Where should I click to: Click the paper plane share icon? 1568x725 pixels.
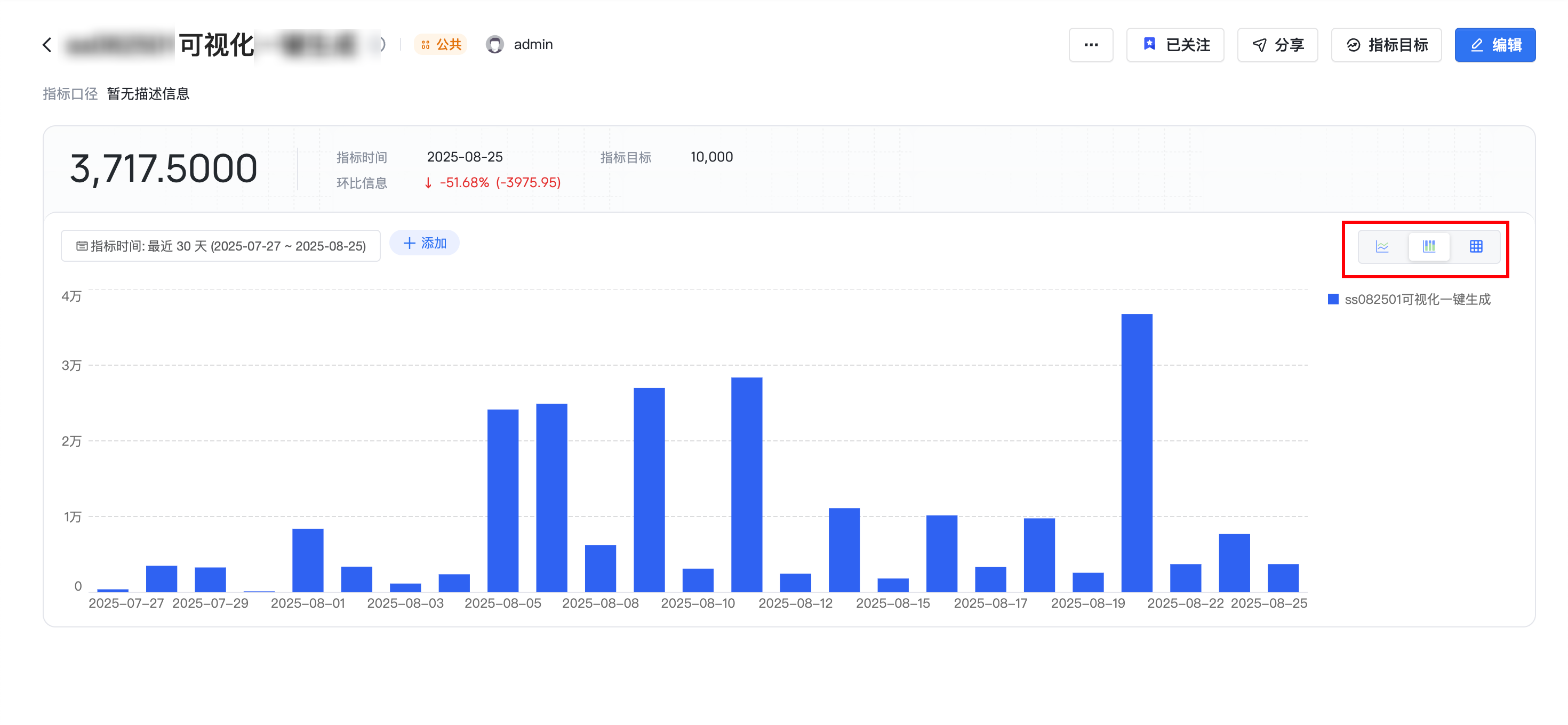[1259, 44]
